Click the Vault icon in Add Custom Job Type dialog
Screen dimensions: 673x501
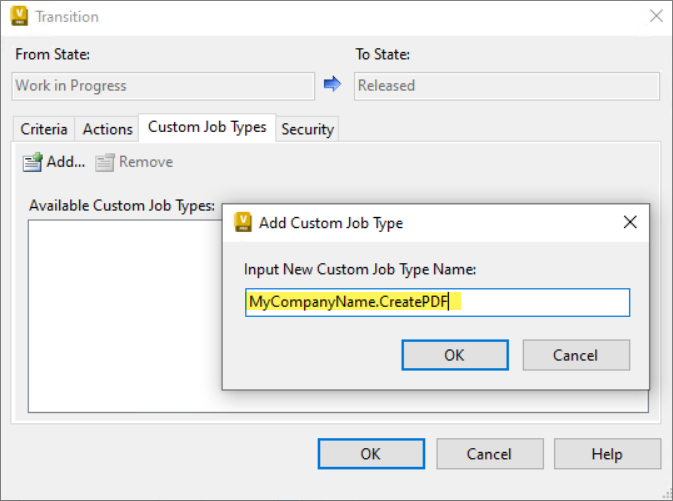[243, 222]
